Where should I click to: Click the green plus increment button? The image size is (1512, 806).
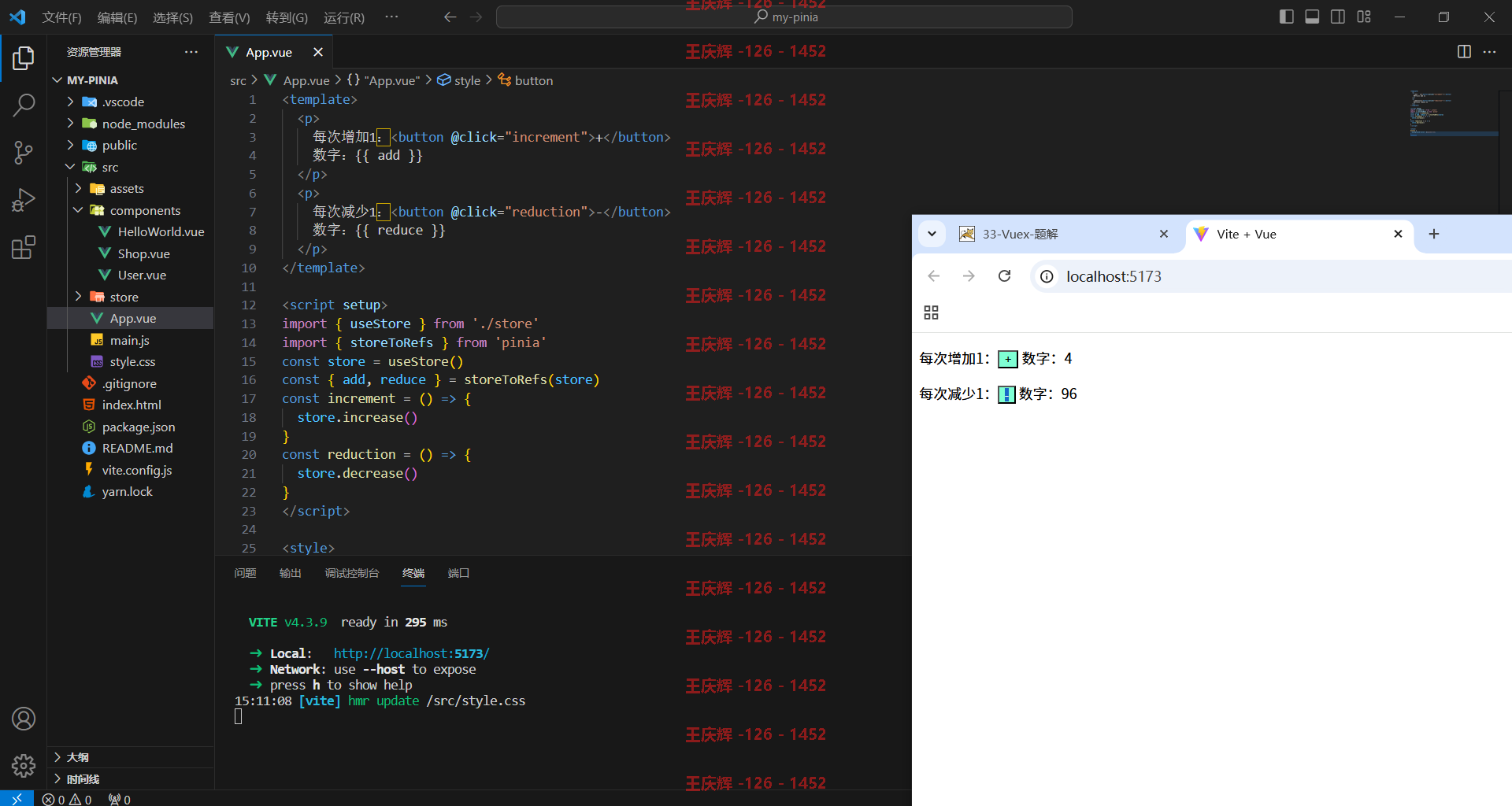[x=1007, y=359]
